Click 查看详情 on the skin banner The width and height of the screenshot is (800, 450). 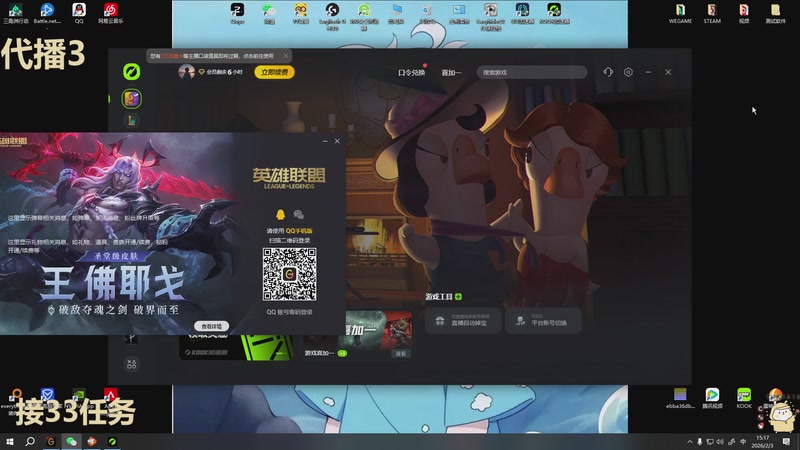[x=211, y=326]
